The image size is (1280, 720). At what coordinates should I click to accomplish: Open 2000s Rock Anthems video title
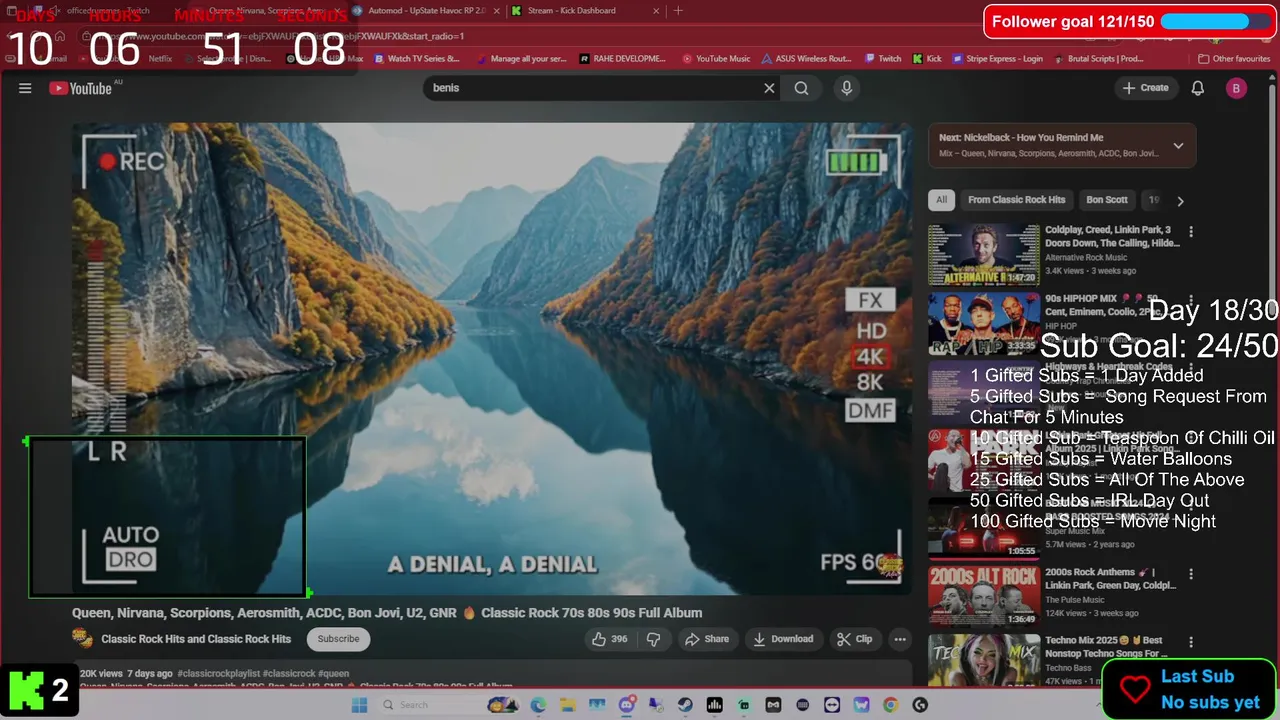(x=1110, y=578)
